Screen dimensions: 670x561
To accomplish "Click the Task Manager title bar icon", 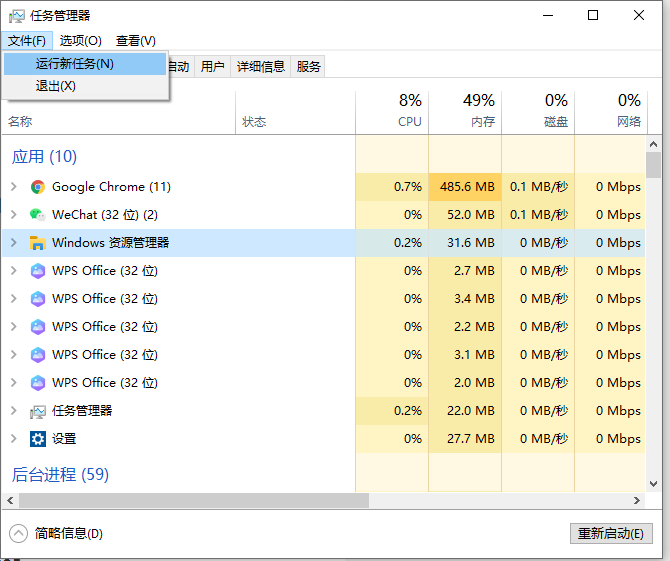I will click(x=17, y=15).
